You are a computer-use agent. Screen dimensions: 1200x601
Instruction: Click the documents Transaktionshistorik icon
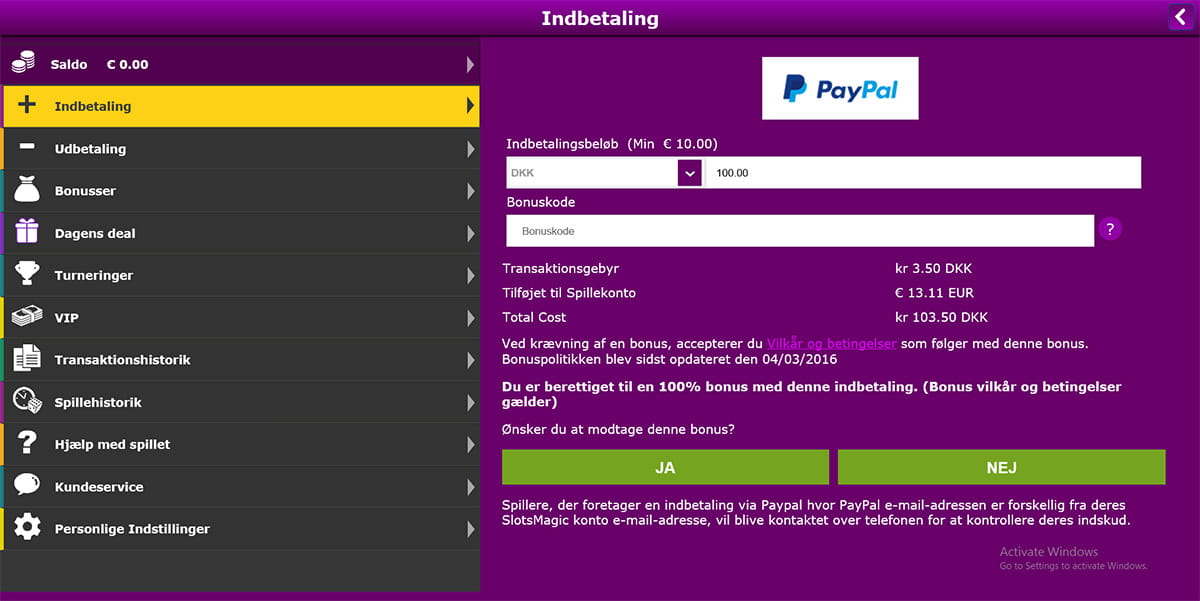point(27,358)
